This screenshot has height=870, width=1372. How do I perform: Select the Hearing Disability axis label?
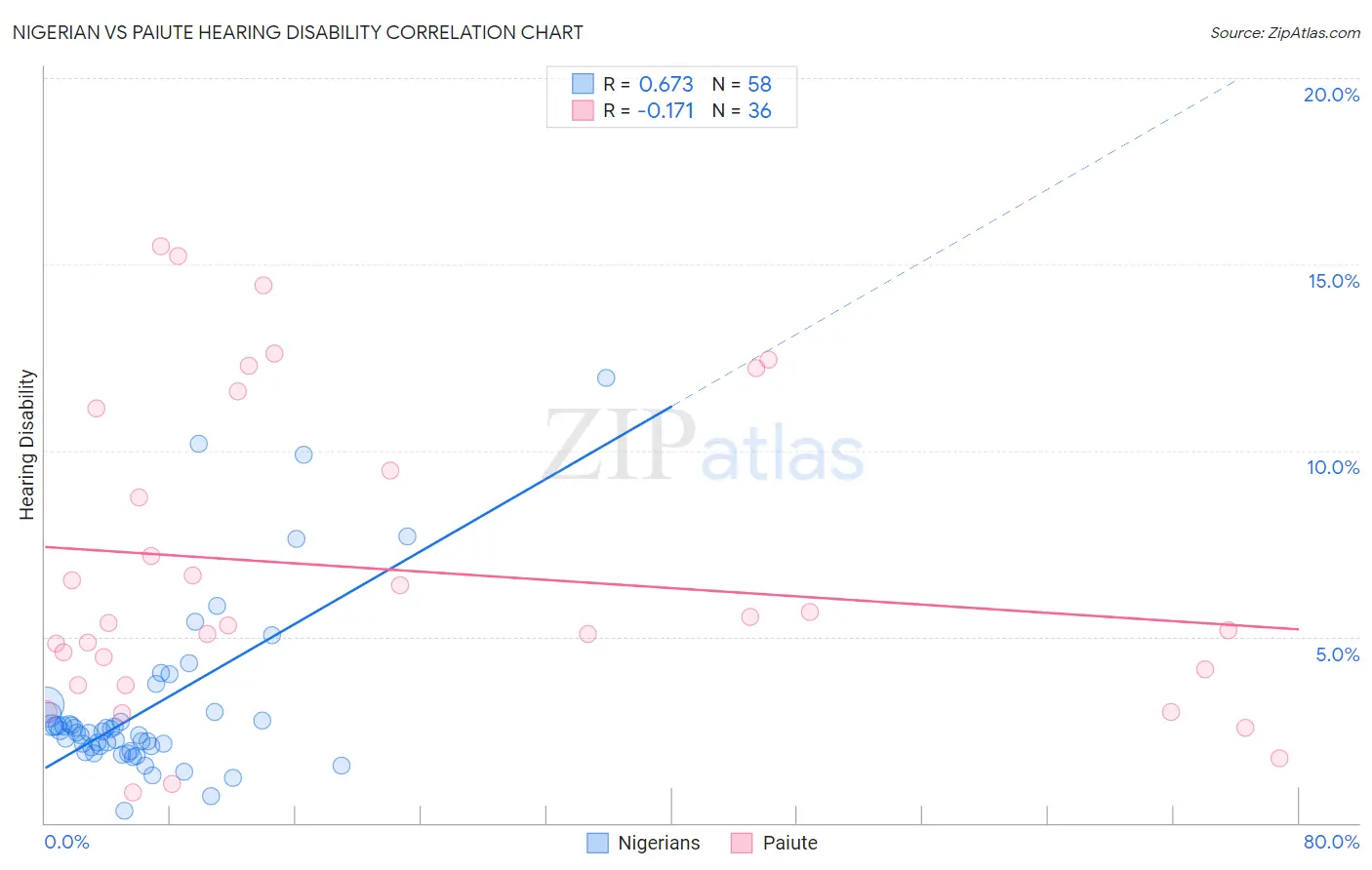pyautogui.click(x=26, y=445)
